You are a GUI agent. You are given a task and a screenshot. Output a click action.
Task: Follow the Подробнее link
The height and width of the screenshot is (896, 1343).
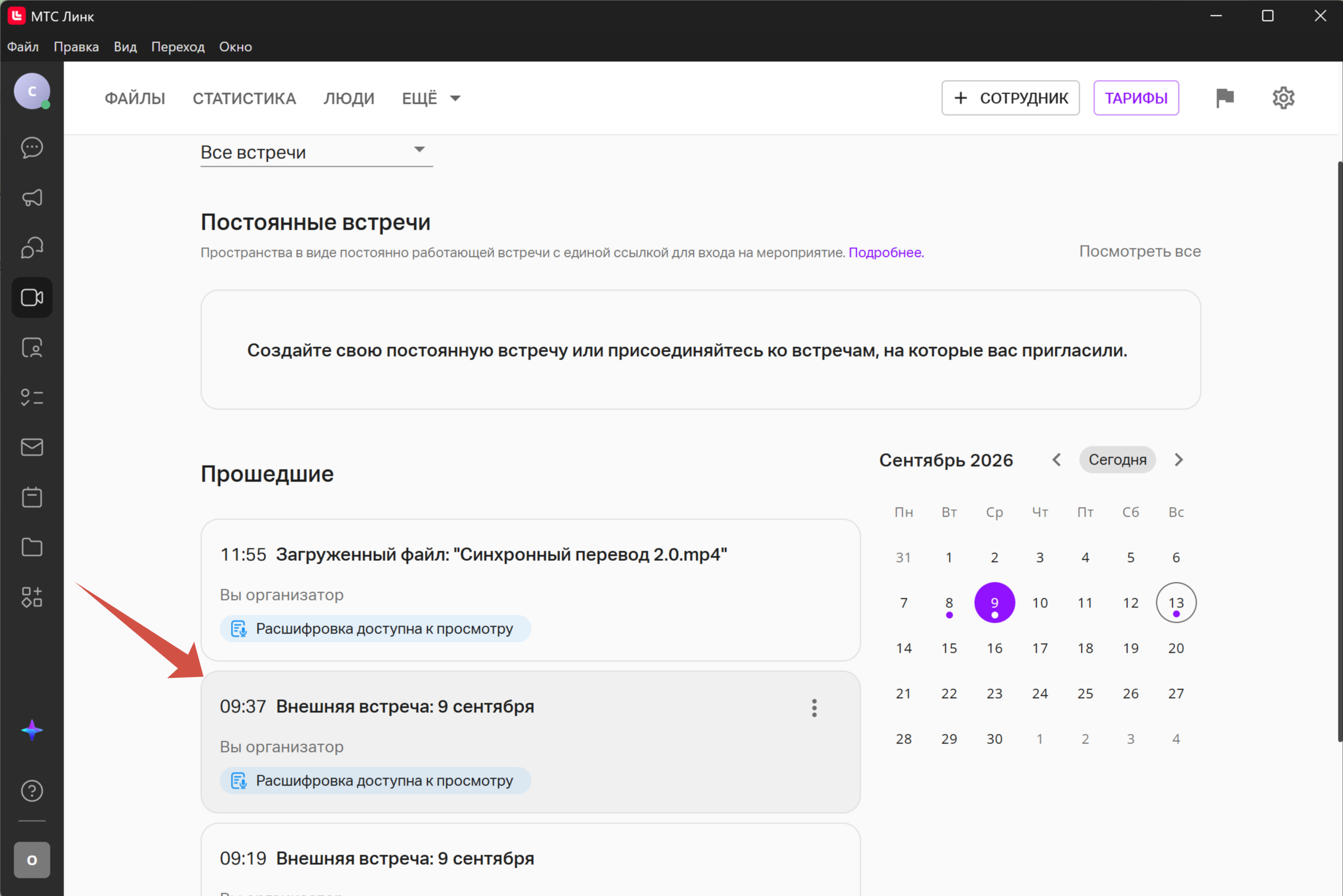point(886,252)
